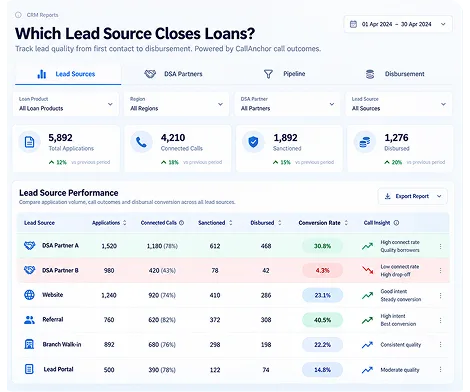
Task: Click the calendar icon in date range
Action: coord(353,24)
